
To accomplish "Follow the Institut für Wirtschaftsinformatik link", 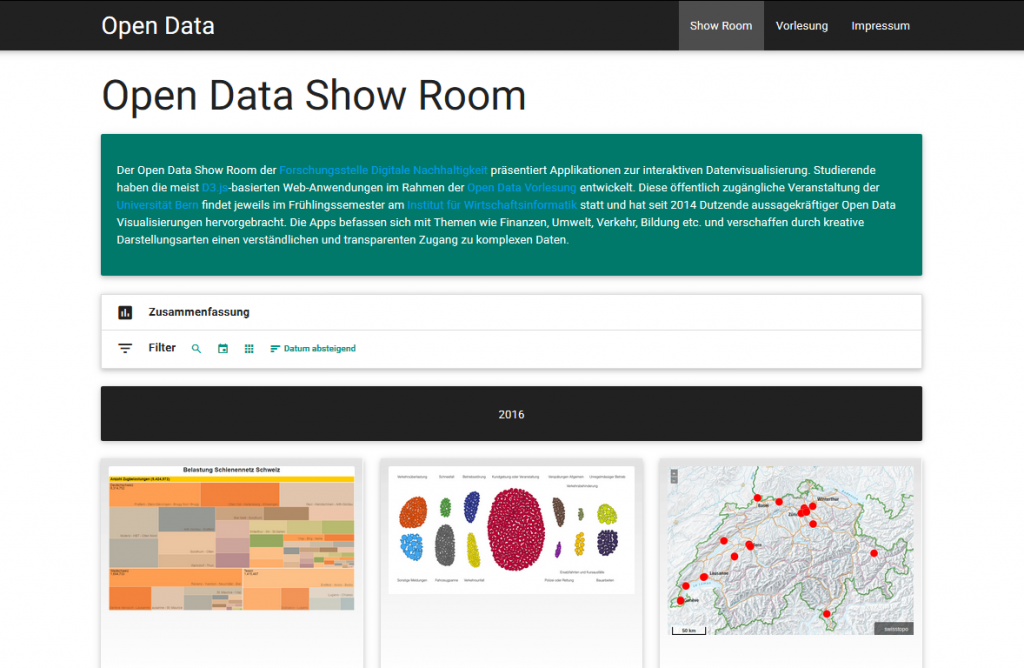I will (492, 205).
